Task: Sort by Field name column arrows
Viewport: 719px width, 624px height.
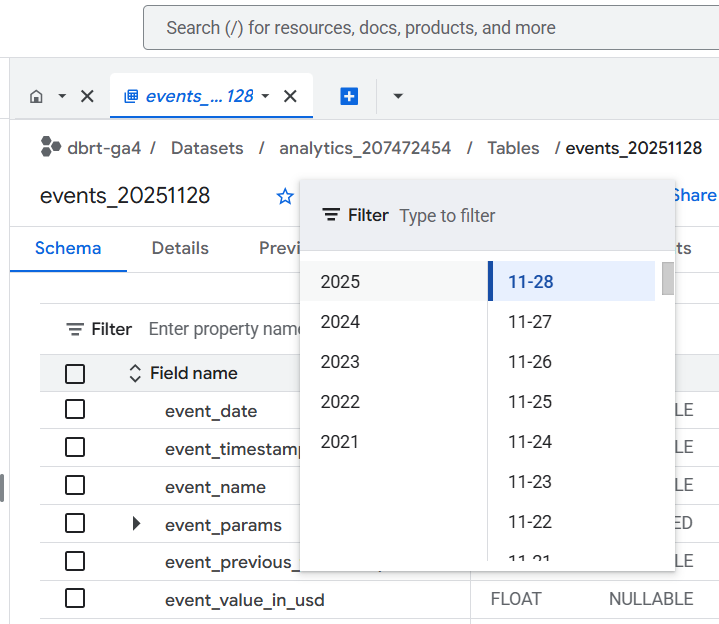Action: coord(136,373)
